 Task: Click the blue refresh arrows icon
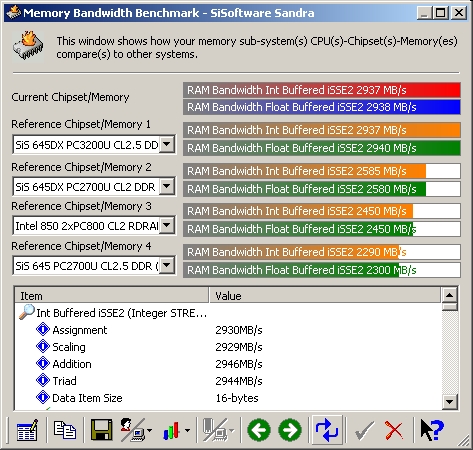[327, 430]
